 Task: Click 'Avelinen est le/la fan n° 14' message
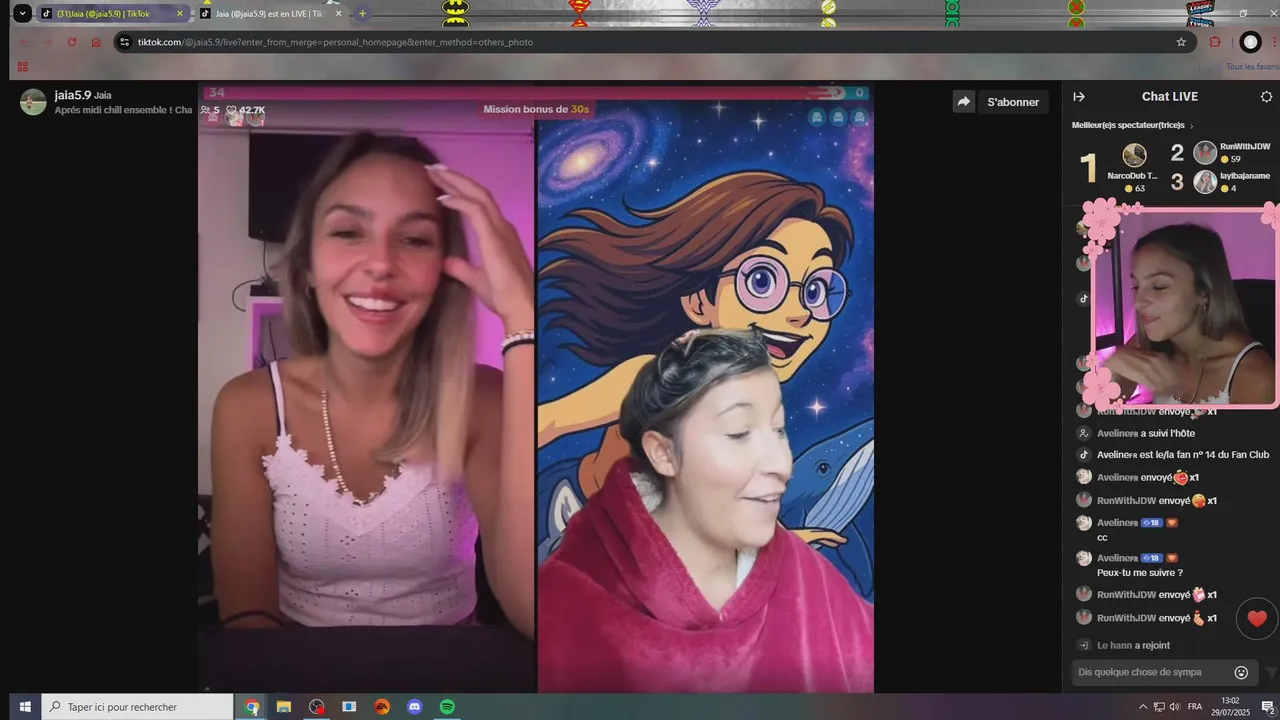pos(1183,455)
